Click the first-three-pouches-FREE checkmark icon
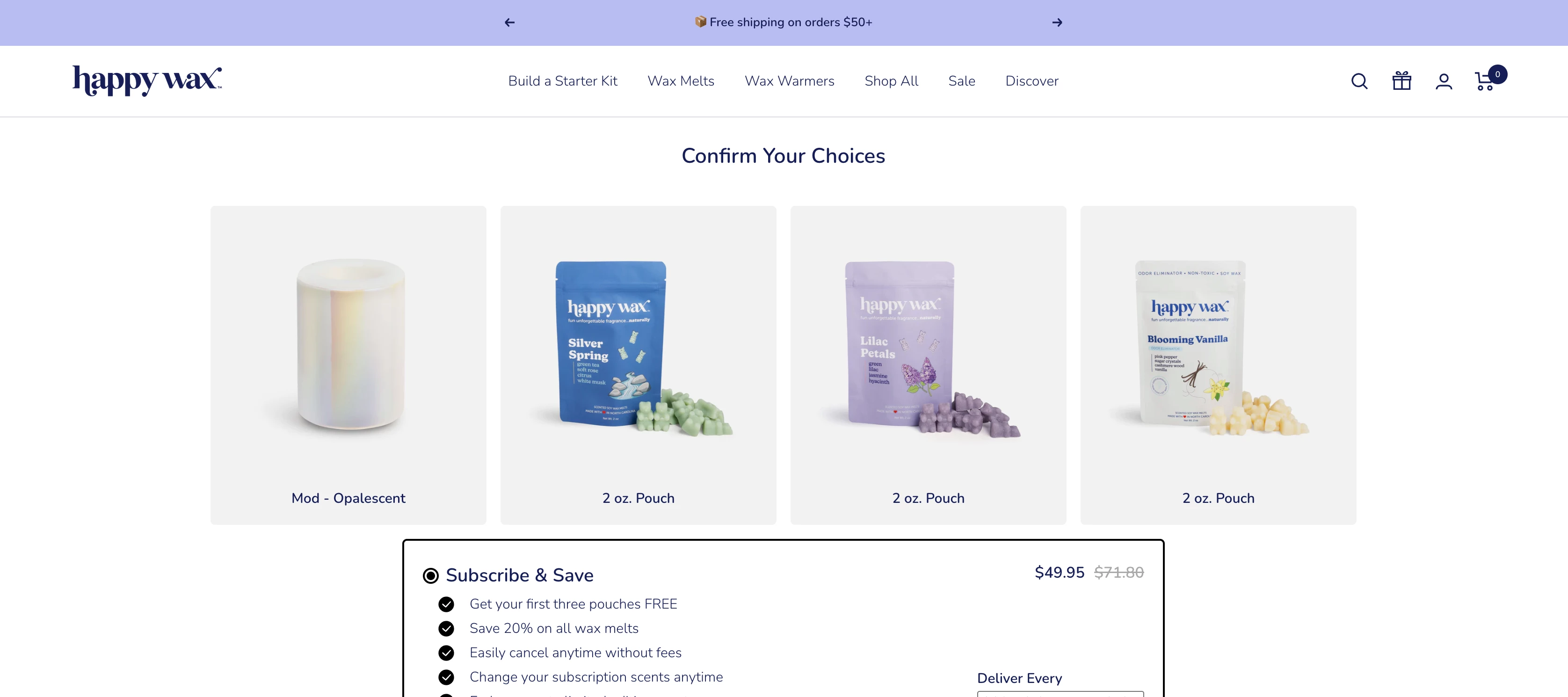 (x=446, y=604)
